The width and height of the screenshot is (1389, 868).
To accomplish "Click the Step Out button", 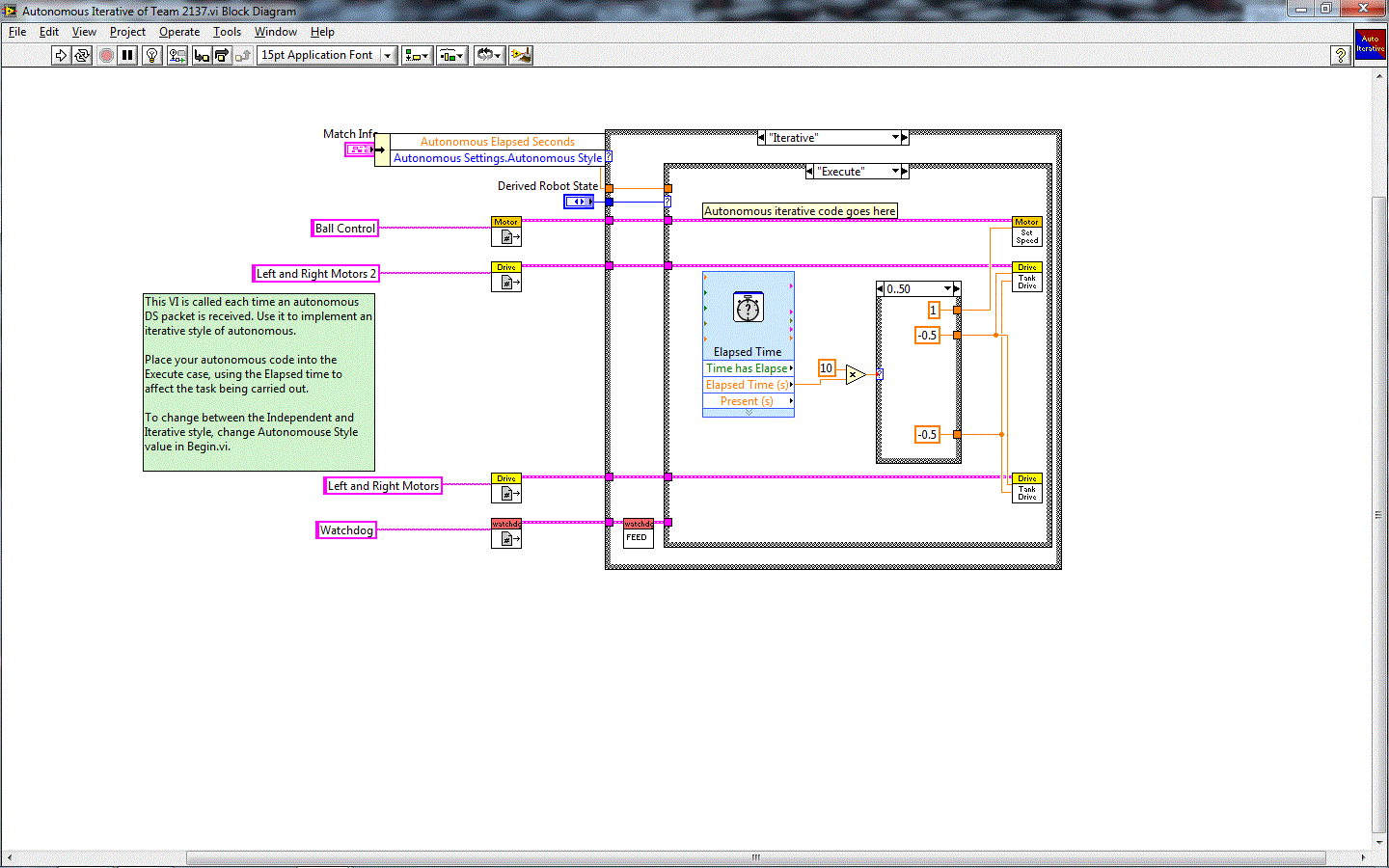I will tap(243, 55).
